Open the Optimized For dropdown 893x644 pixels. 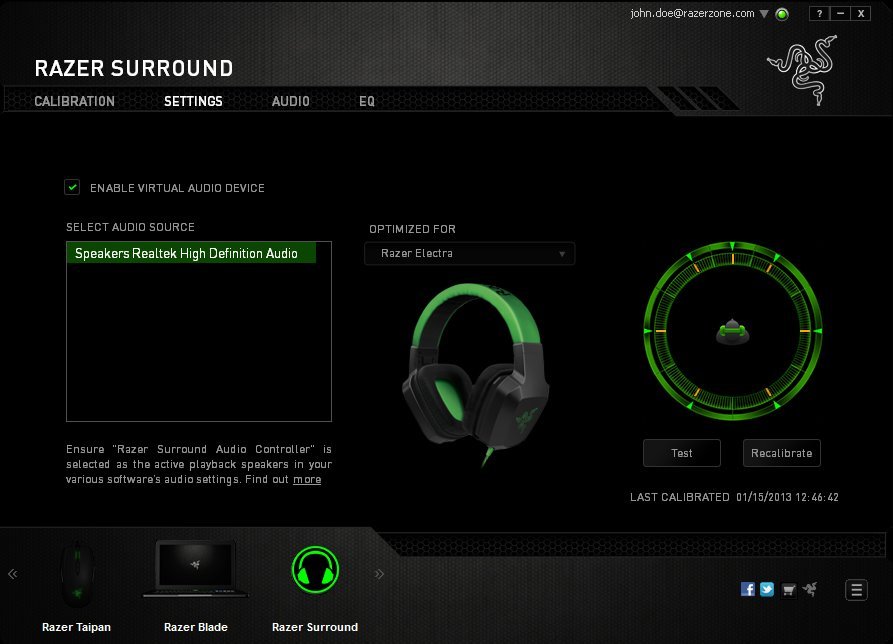click(x=469, y=253)
